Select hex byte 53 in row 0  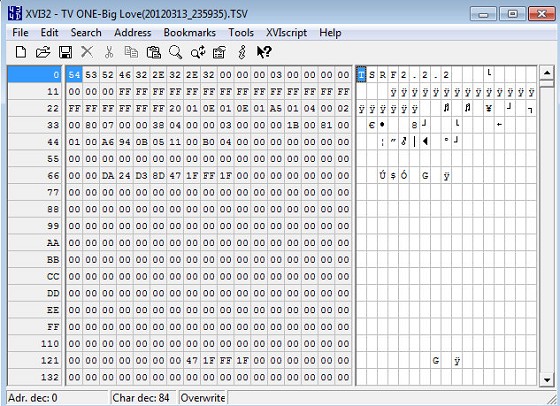tap(91, 75)
